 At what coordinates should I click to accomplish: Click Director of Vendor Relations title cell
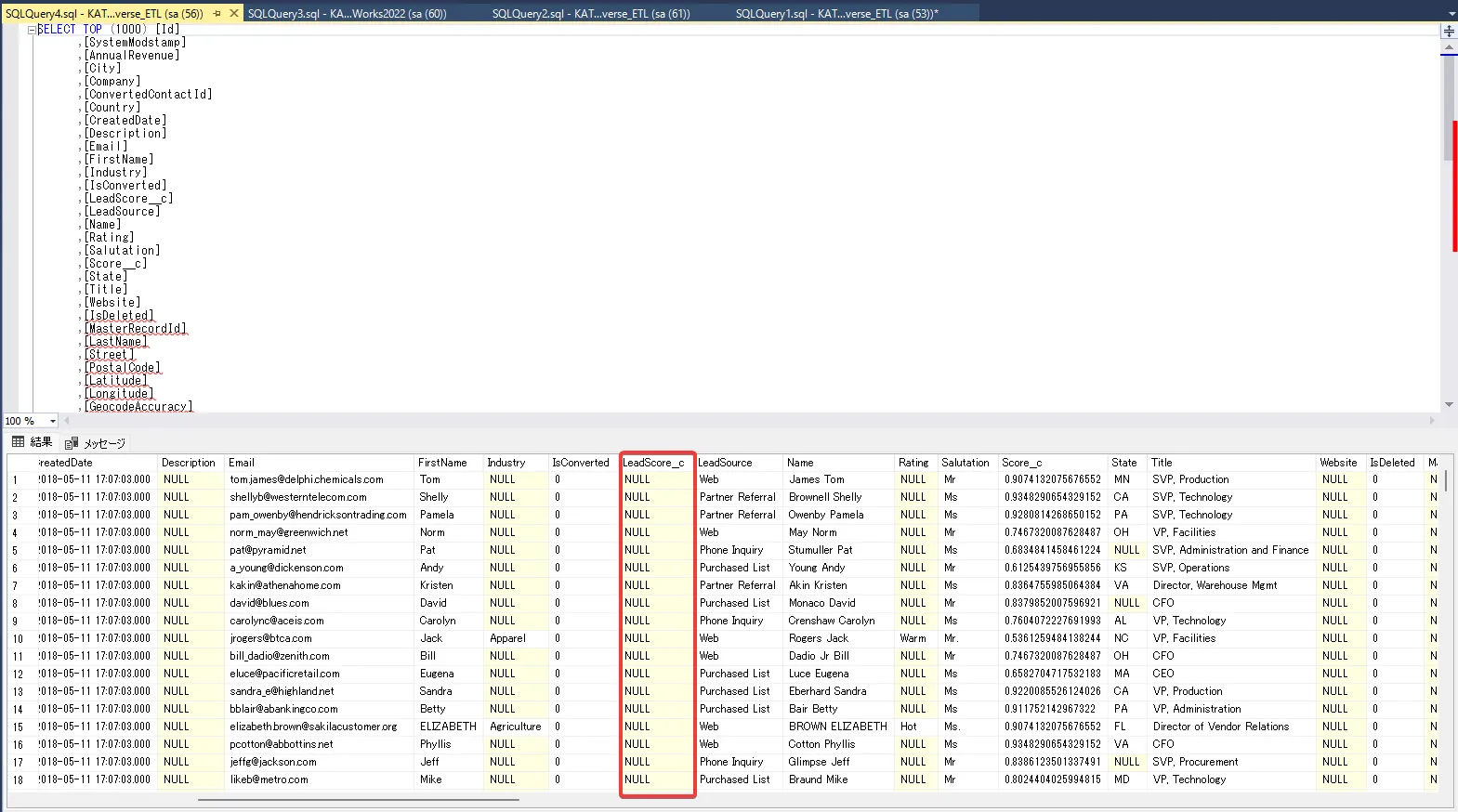(1231, 727)
